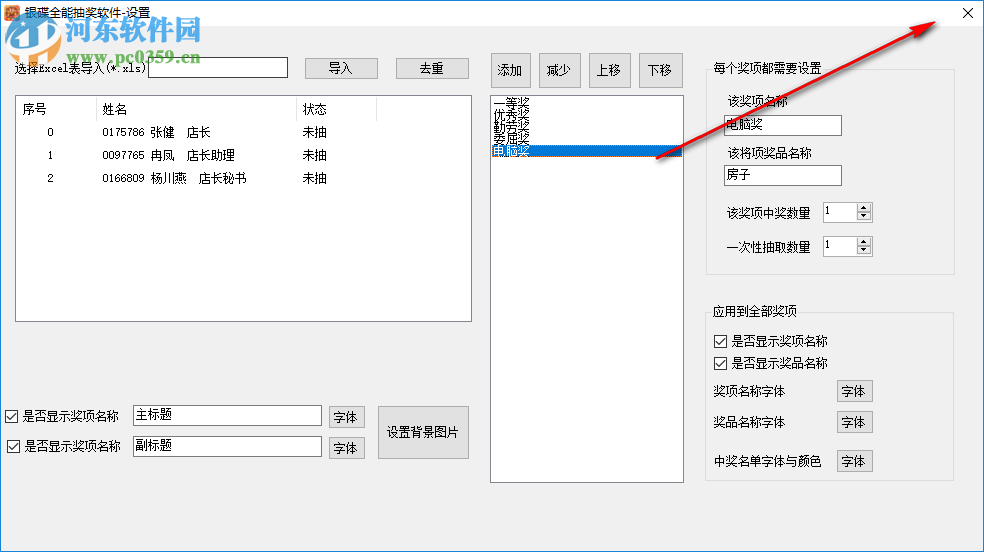The height and width of the screenshot is (552, 984).
Task: Select the highlighted 电脑奖 list entry
Action: (587, 151)
